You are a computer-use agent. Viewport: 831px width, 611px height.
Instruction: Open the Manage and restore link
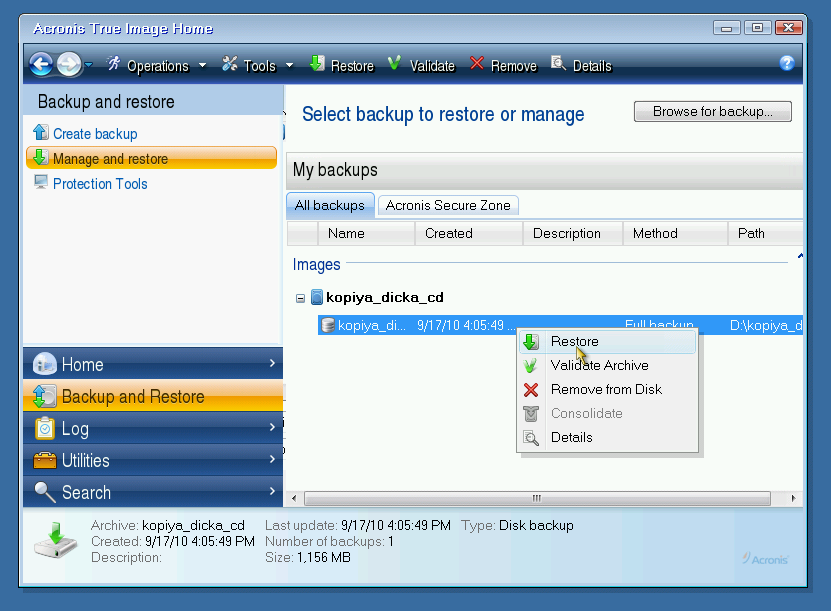click(110, 159)
